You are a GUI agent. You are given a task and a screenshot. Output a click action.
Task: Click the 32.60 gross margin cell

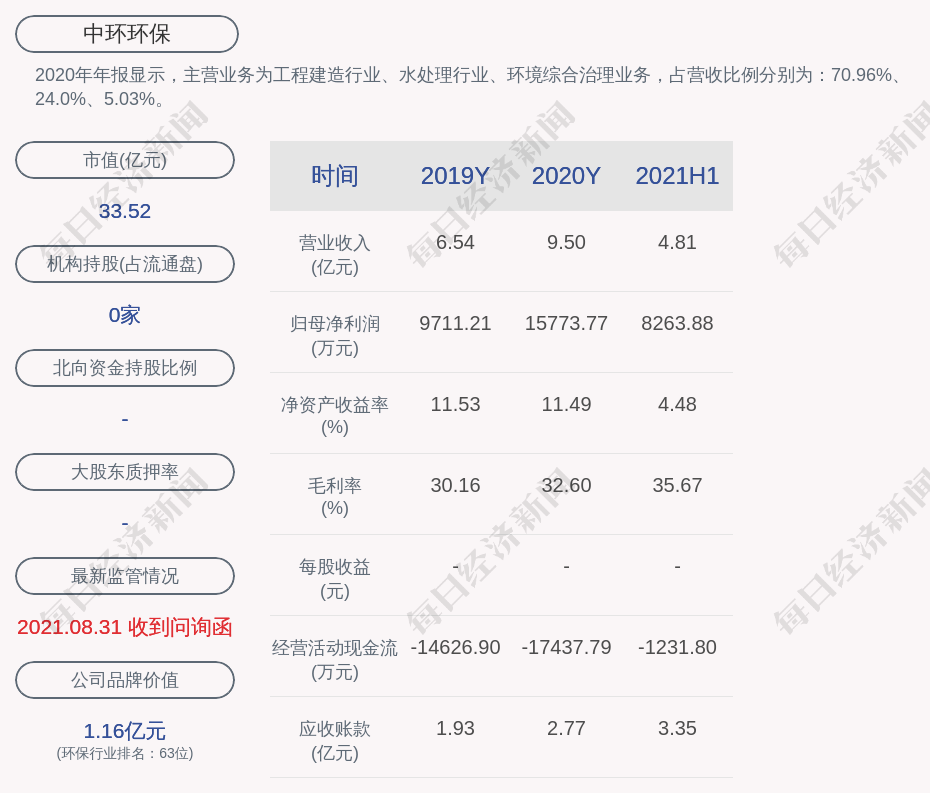566,485
